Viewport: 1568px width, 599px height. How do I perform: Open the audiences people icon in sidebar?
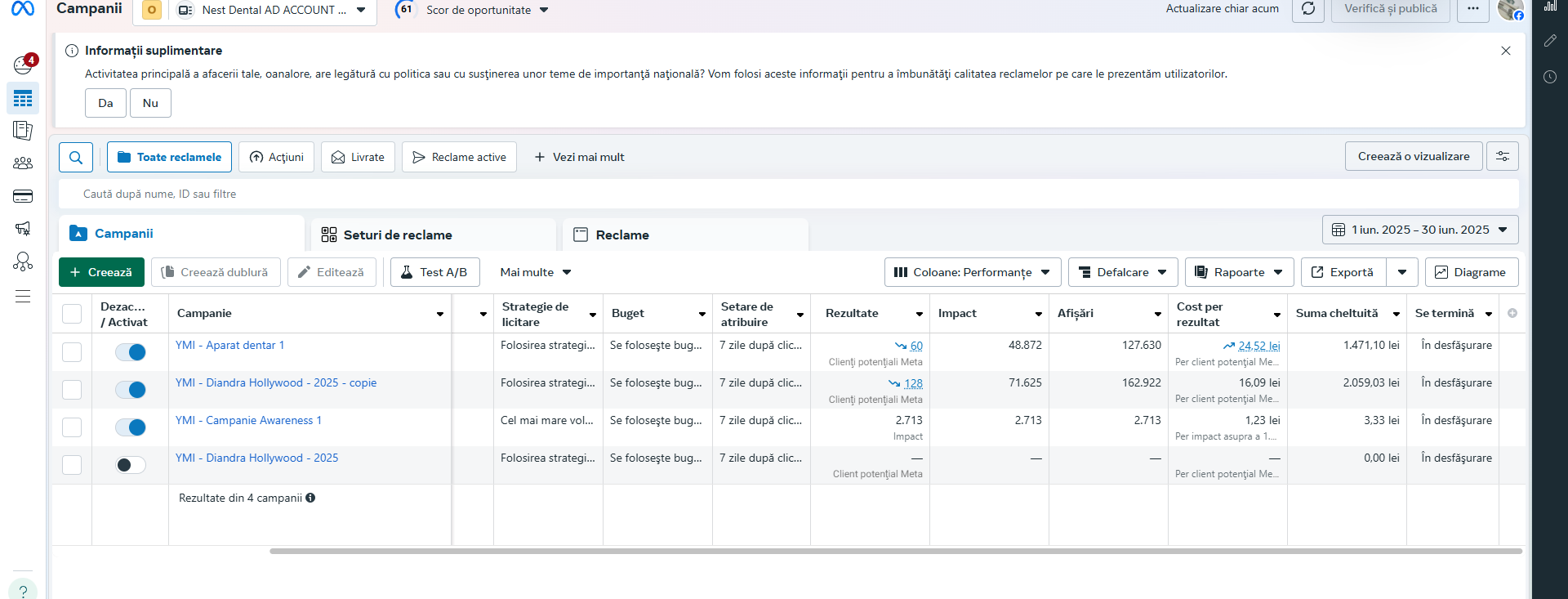pos(23,163)
